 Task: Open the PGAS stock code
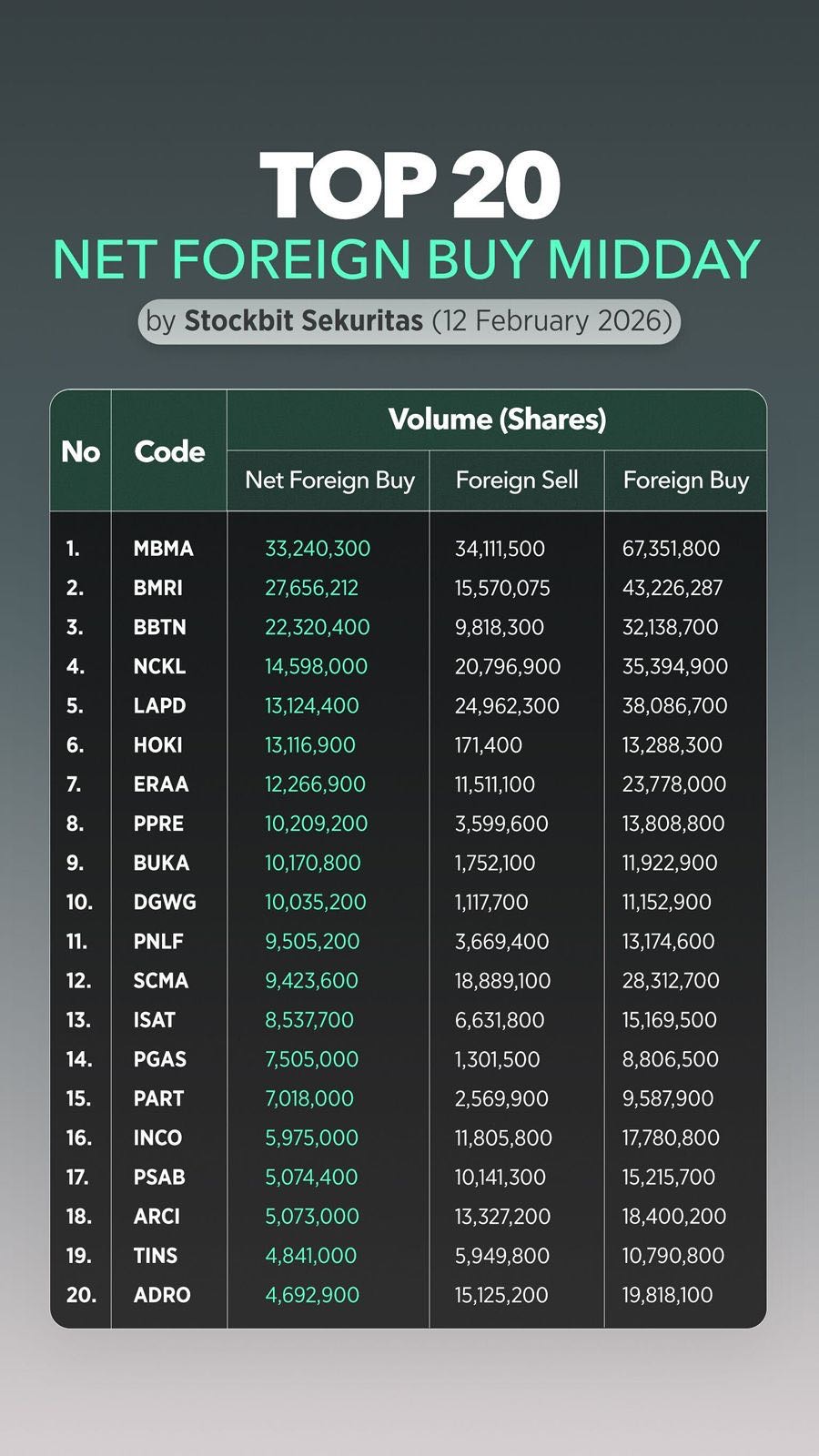coord(159,1059)
